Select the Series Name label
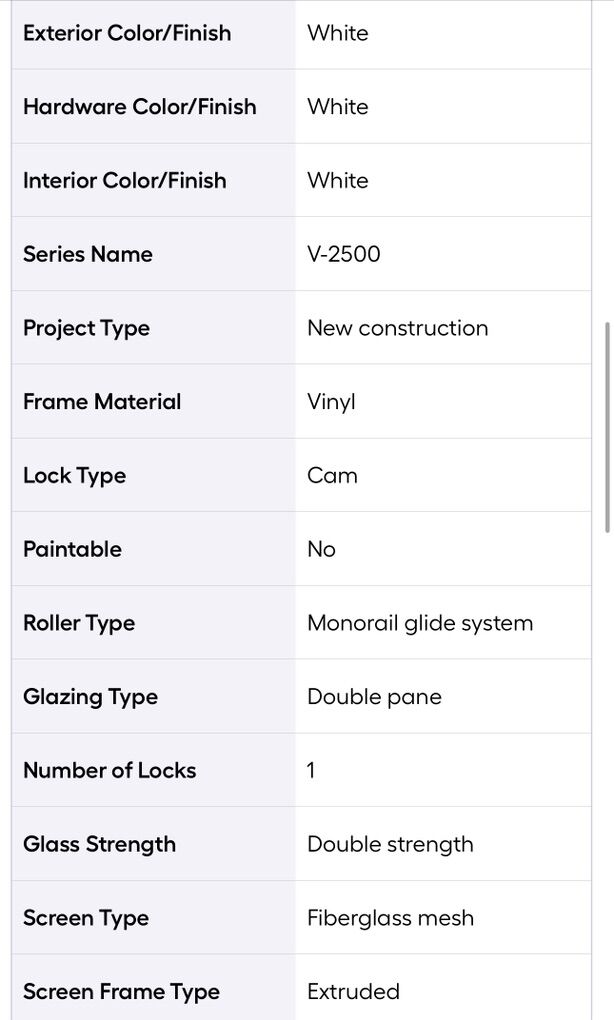Image resolution: width=614 pixels, height=1020 pixels. coord(88,254)
